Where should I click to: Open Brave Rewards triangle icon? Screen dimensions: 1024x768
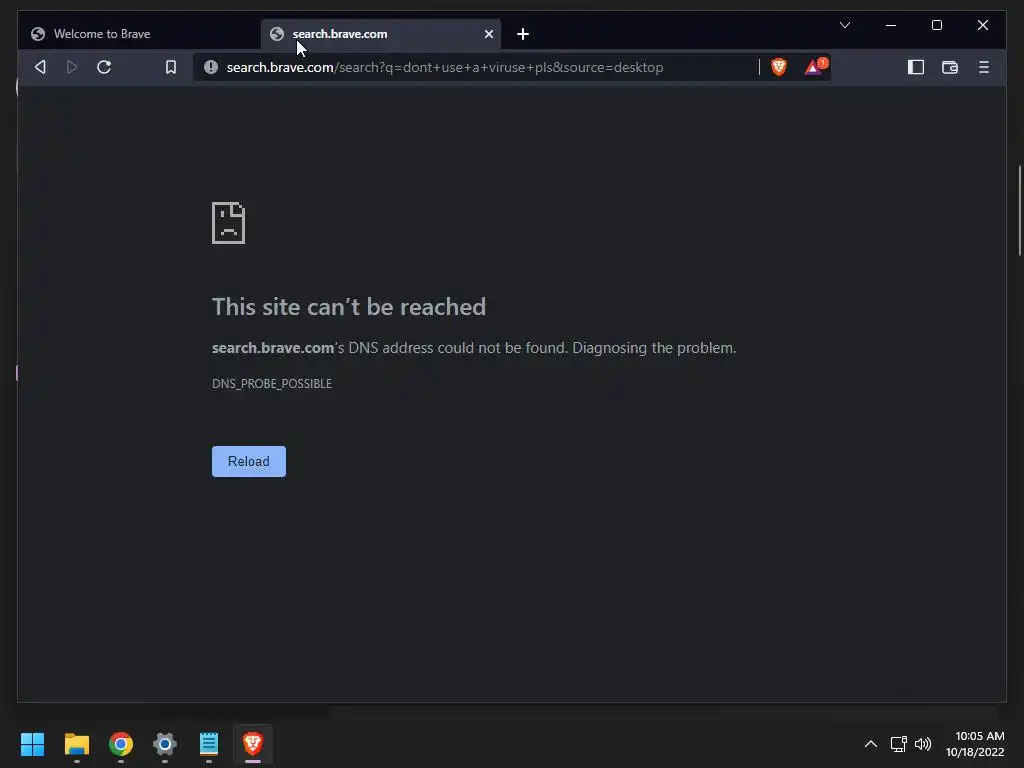pos(814,67)
